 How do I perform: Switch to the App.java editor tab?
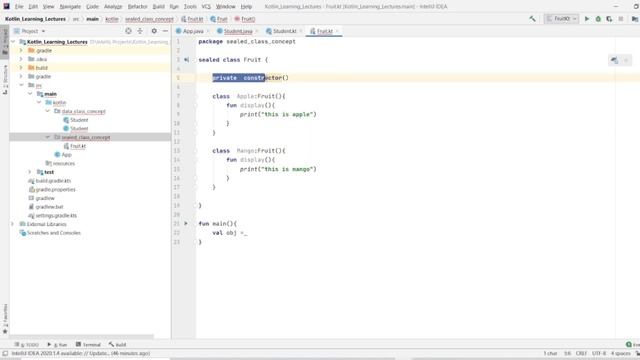(x=192, y=31)
